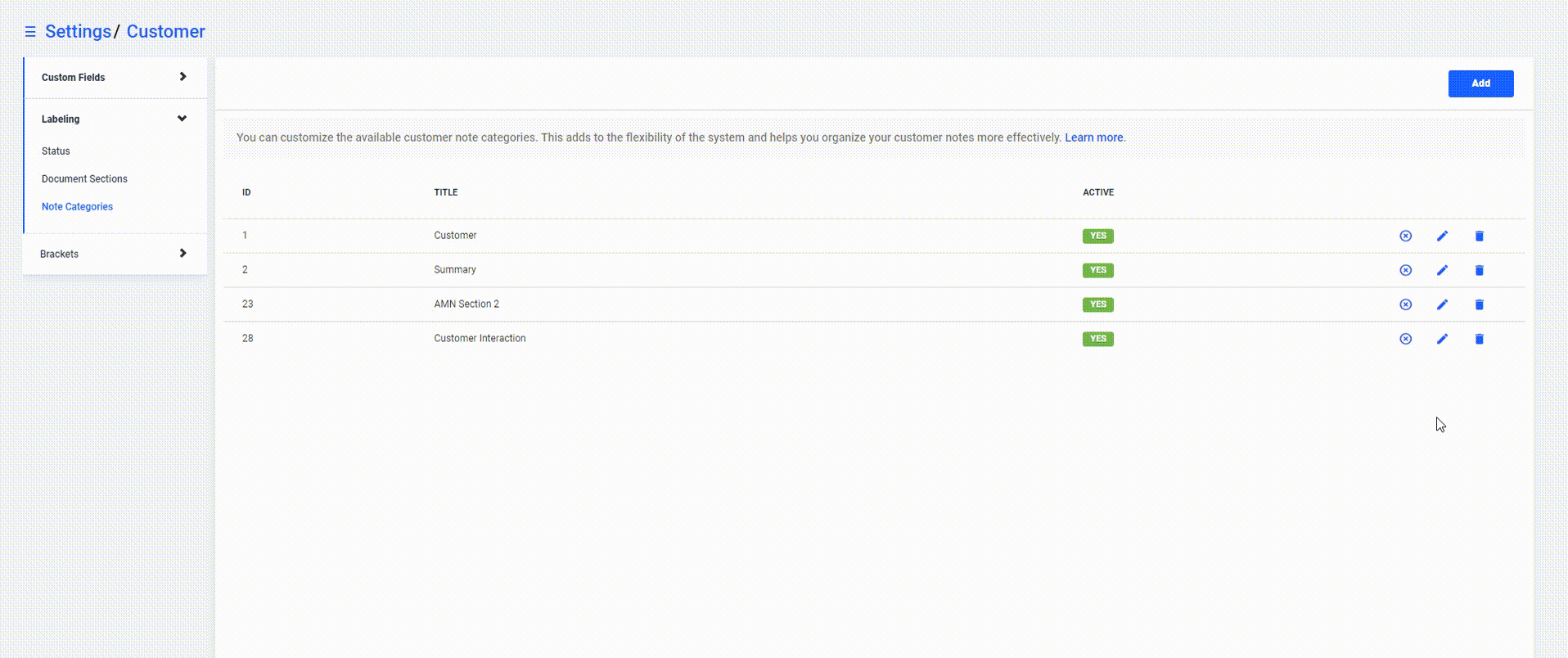
Task: Click the YES badge in Summary row
Action: click(1097, 270)
